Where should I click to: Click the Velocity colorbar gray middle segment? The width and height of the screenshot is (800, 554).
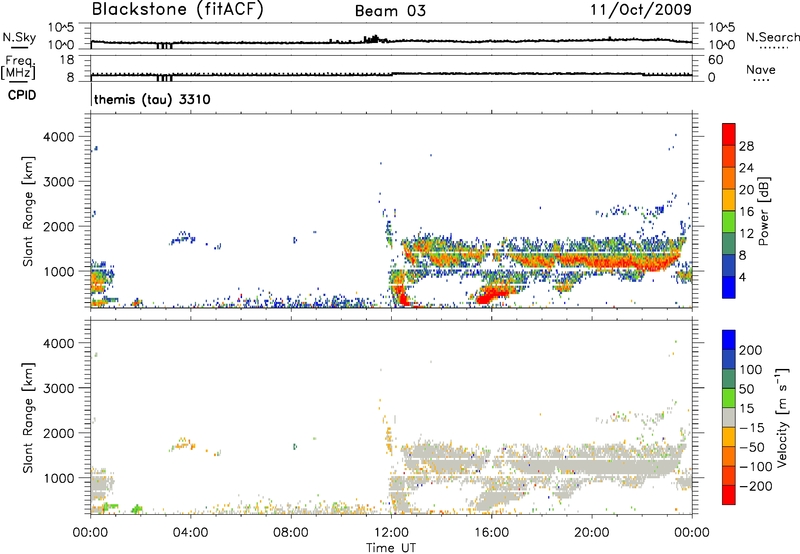[729, 418]
